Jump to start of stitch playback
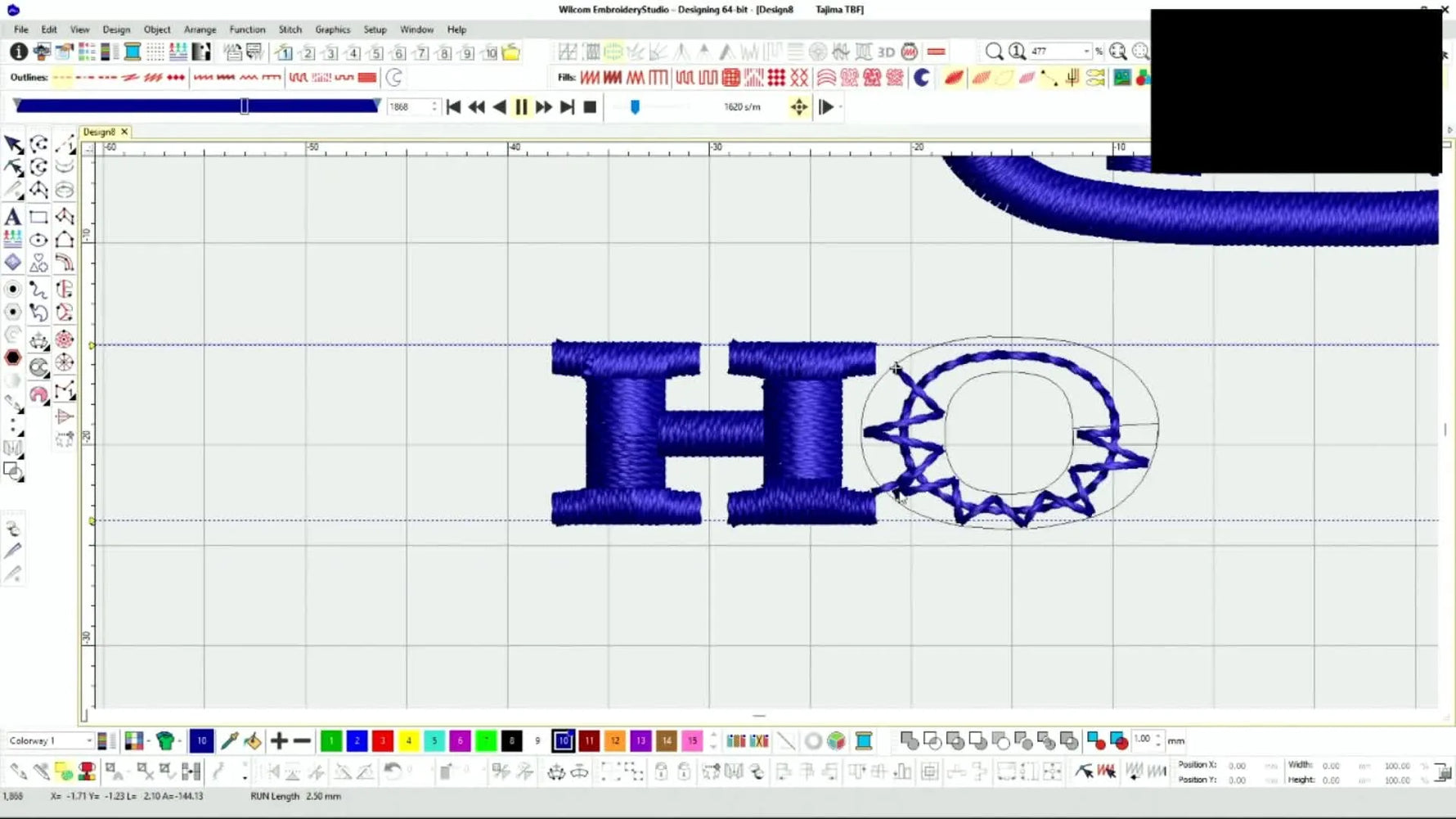The height and width of the screenshot is (819, 1456). click(453, 107)
